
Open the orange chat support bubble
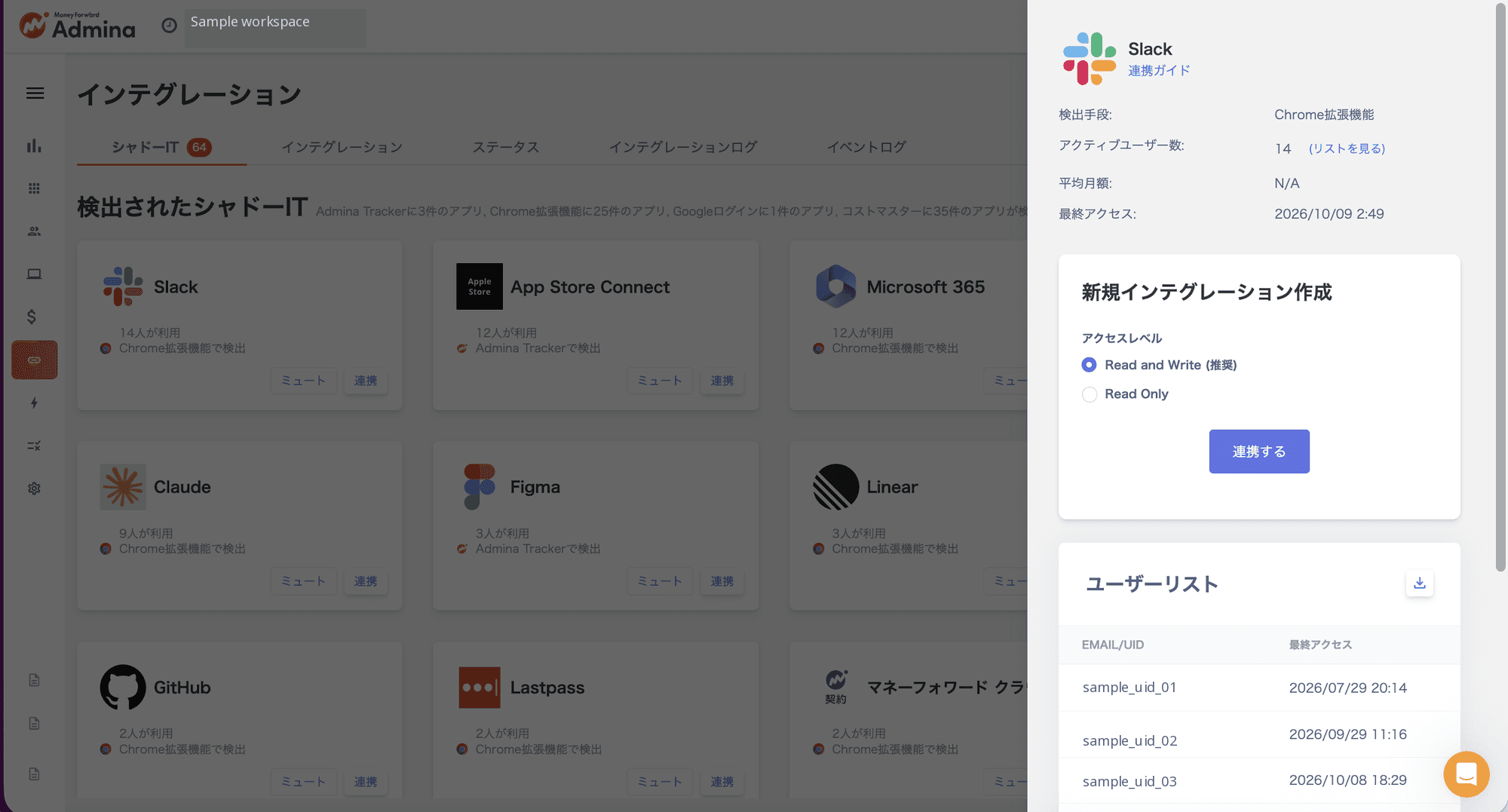[x=1466, y=774]
